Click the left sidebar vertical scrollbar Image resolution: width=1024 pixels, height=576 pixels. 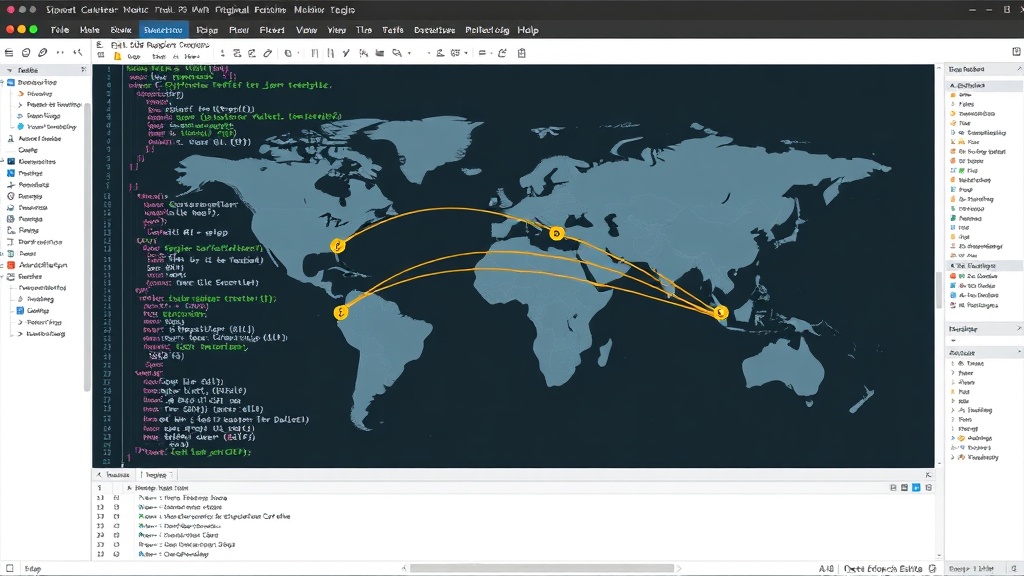pos(88,247)
